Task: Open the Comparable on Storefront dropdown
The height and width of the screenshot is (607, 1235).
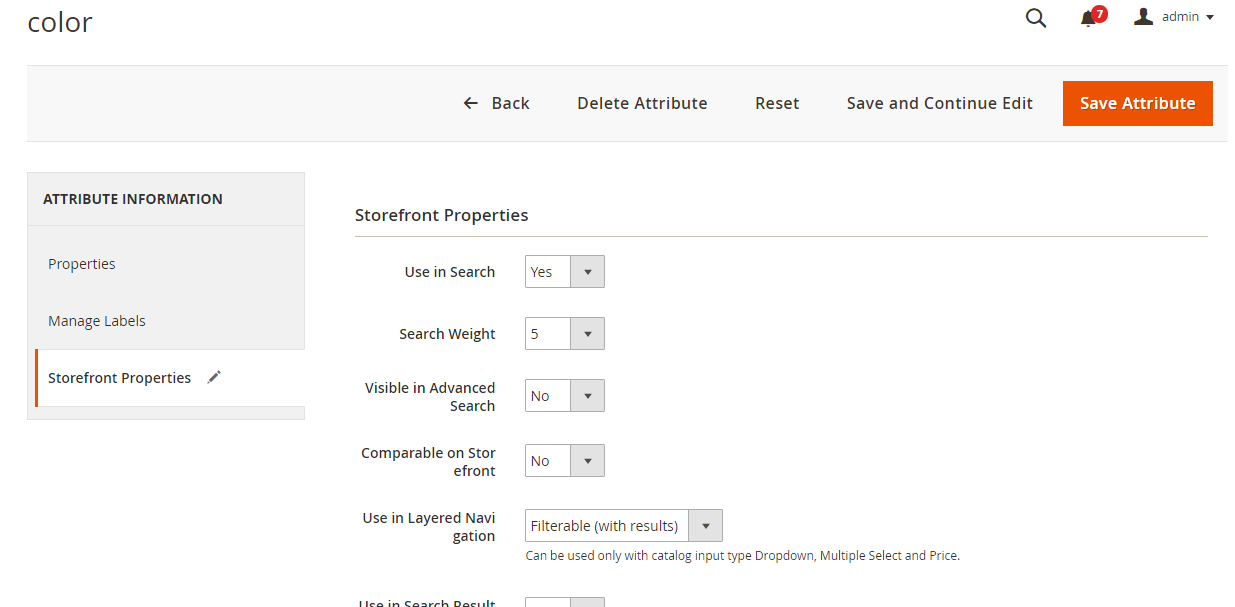Action: 588,460
